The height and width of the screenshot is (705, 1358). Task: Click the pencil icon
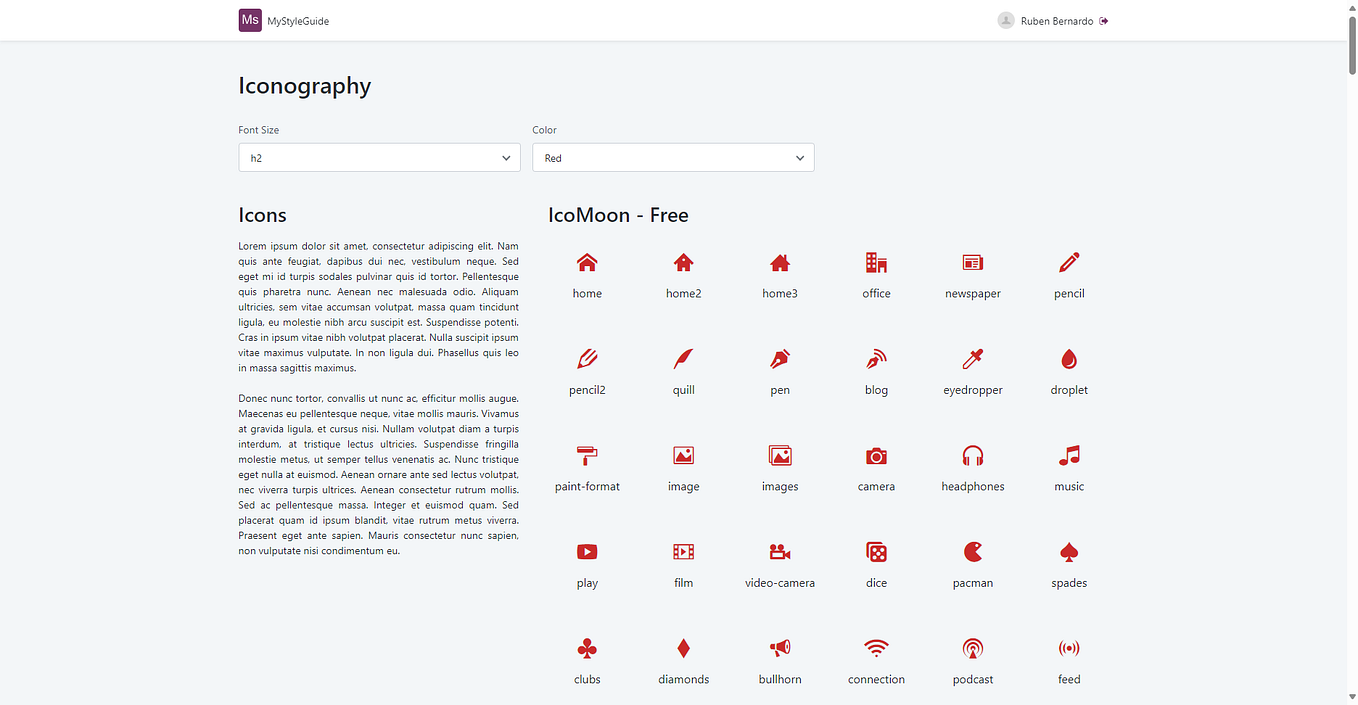tap(1069, 262)
